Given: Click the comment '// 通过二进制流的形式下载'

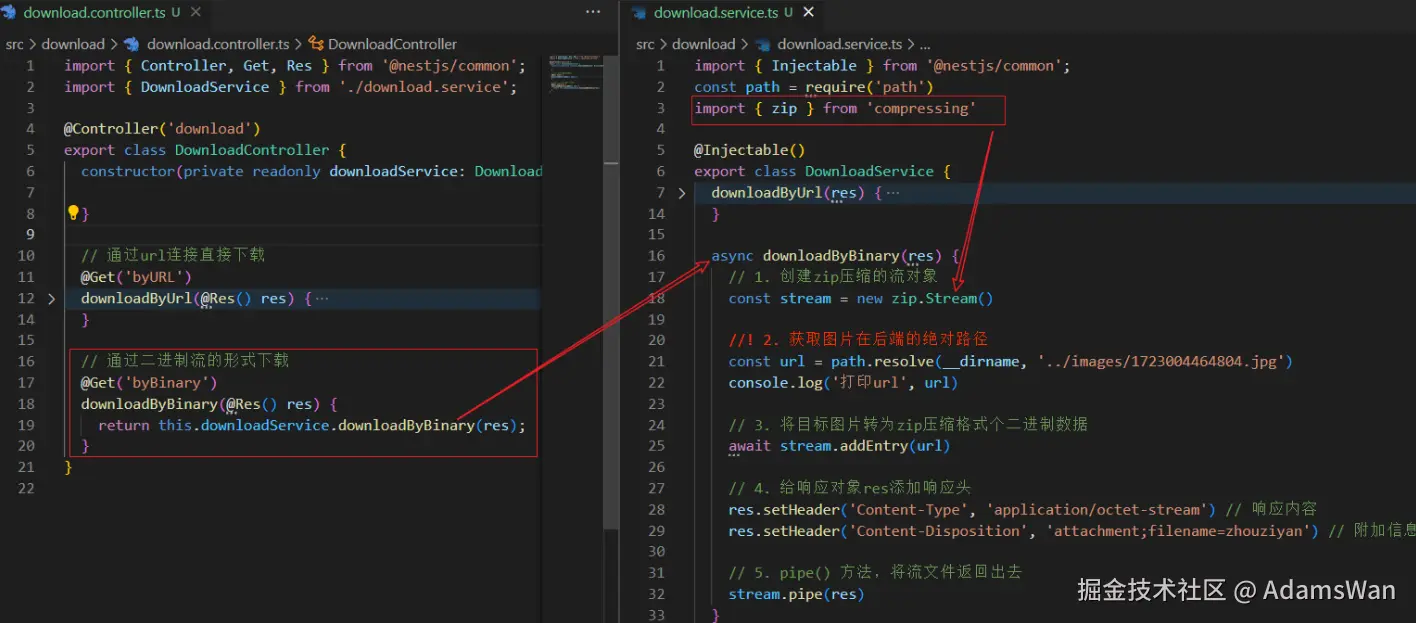Looking at the screenshot, I should (185, 361).
